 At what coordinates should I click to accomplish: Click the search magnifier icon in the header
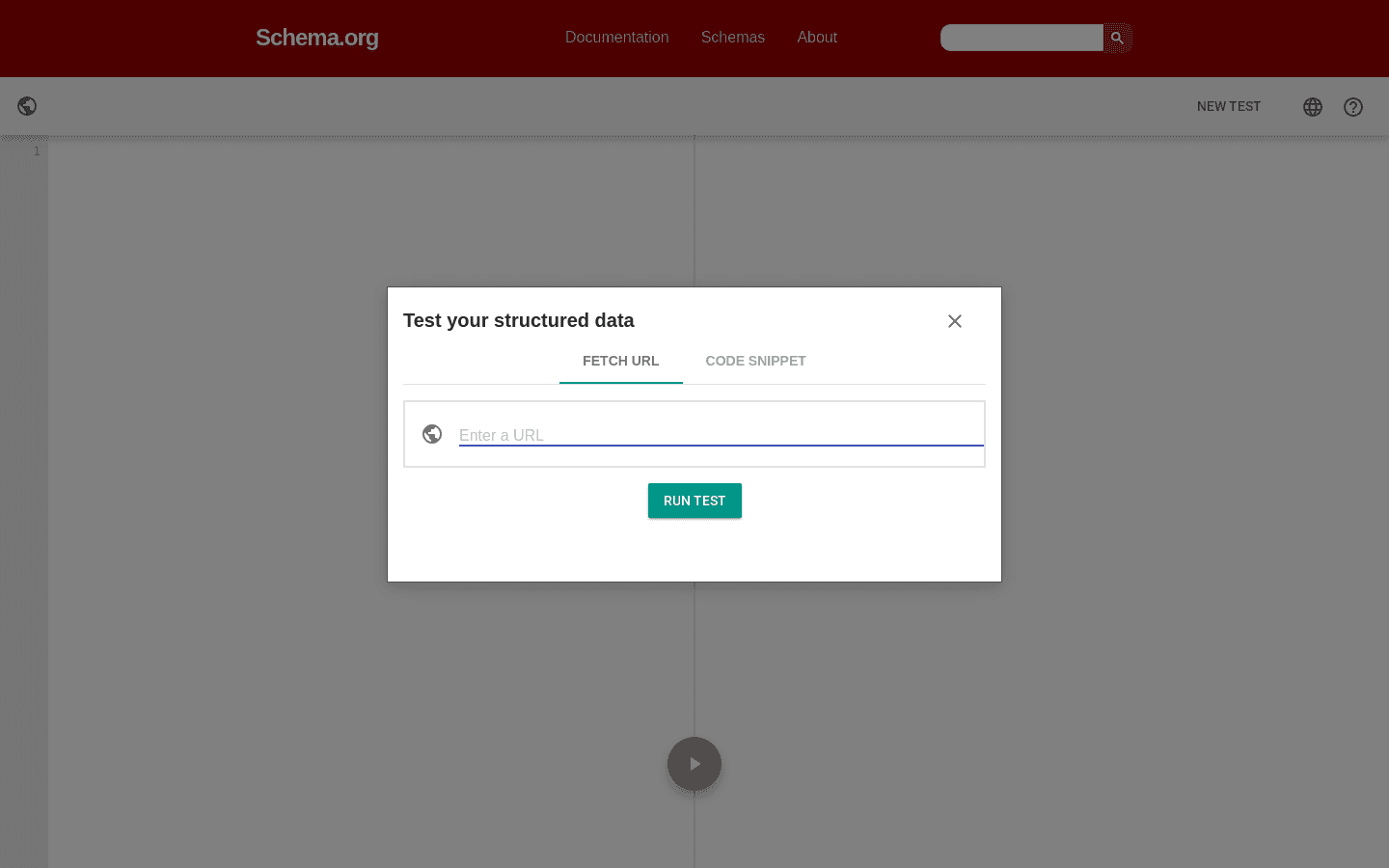coord(1116,38)
